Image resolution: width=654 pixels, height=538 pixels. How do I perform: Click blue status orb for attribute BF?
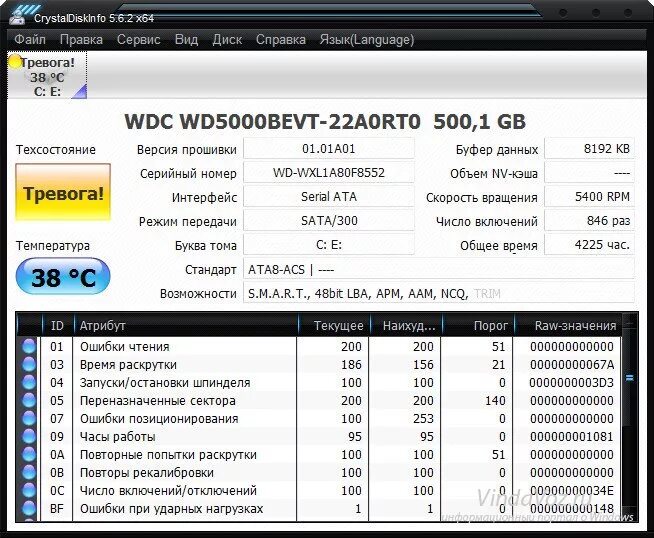(29, 508)
